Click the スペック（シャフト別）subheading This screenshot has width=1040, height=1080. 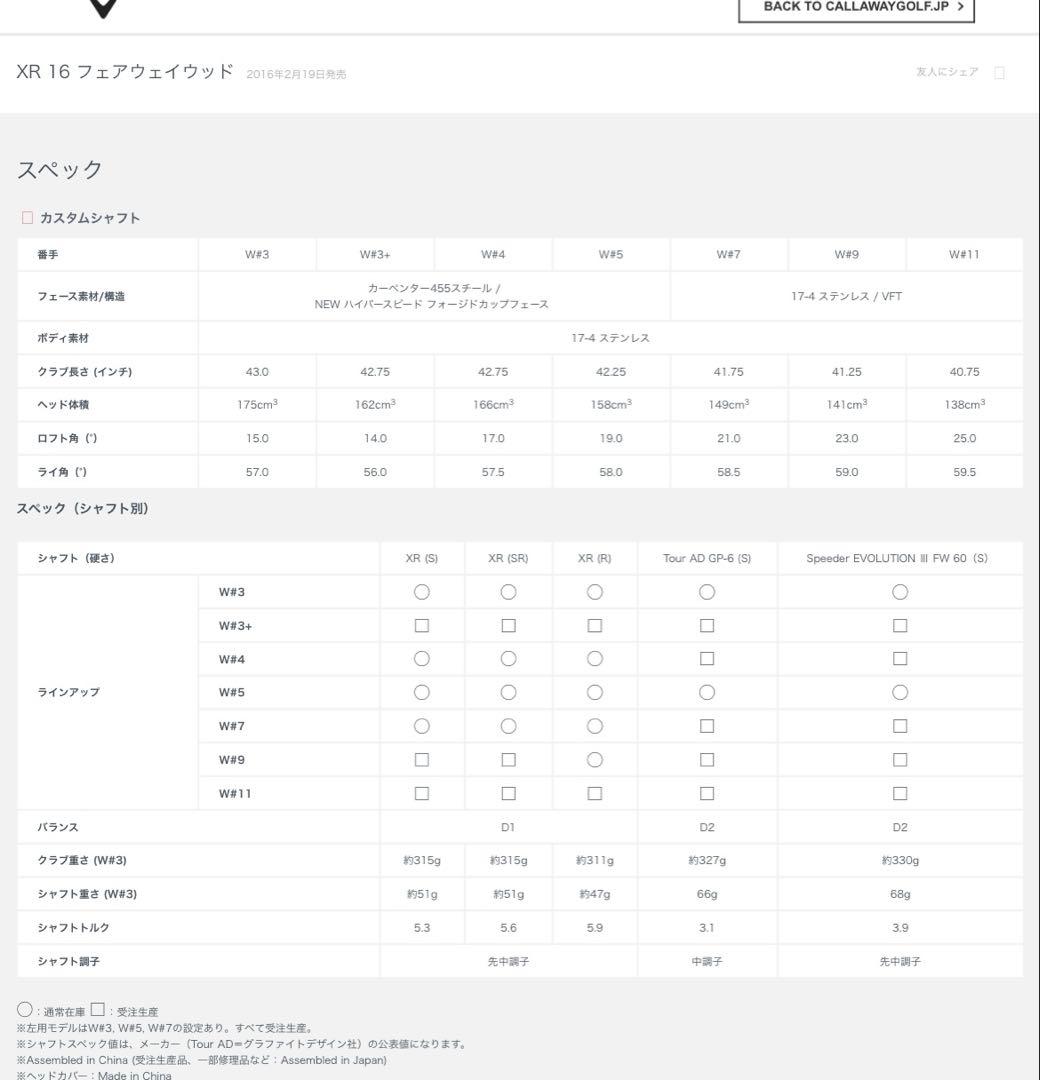tap(83, 508)
